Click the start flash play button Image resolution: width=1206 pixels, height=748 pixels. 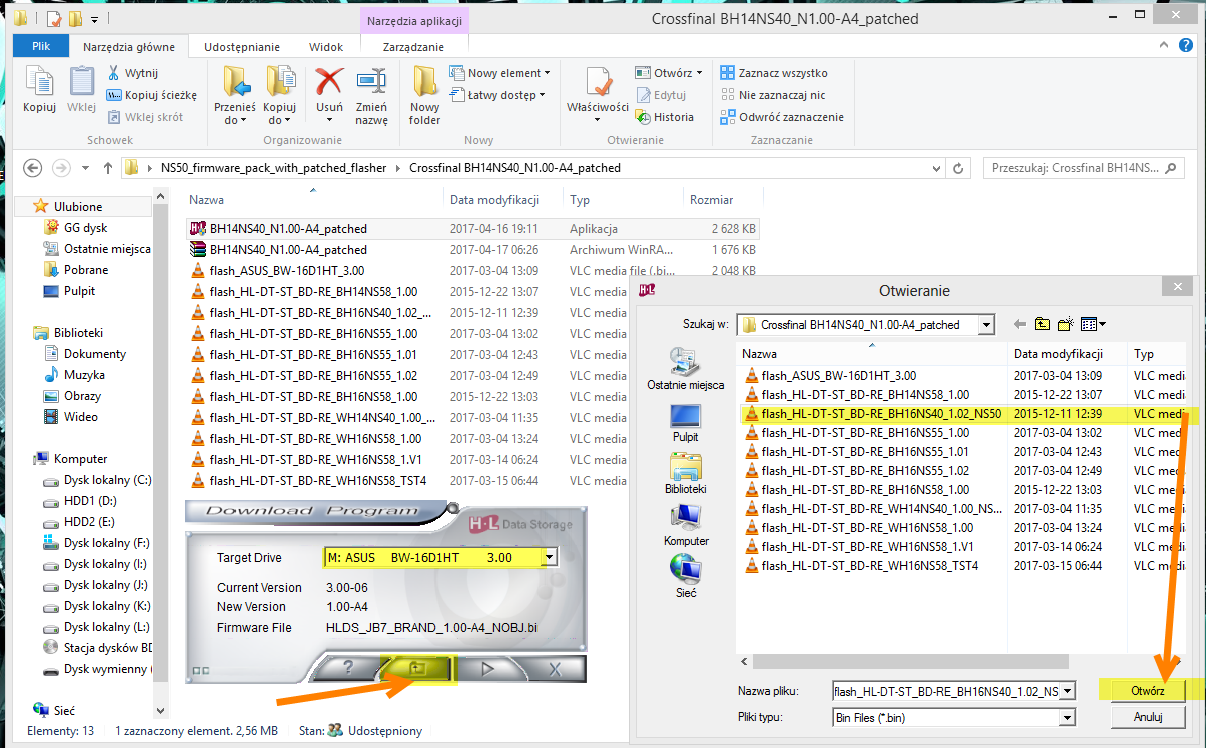pyautogui.click(x=489, y=668)
